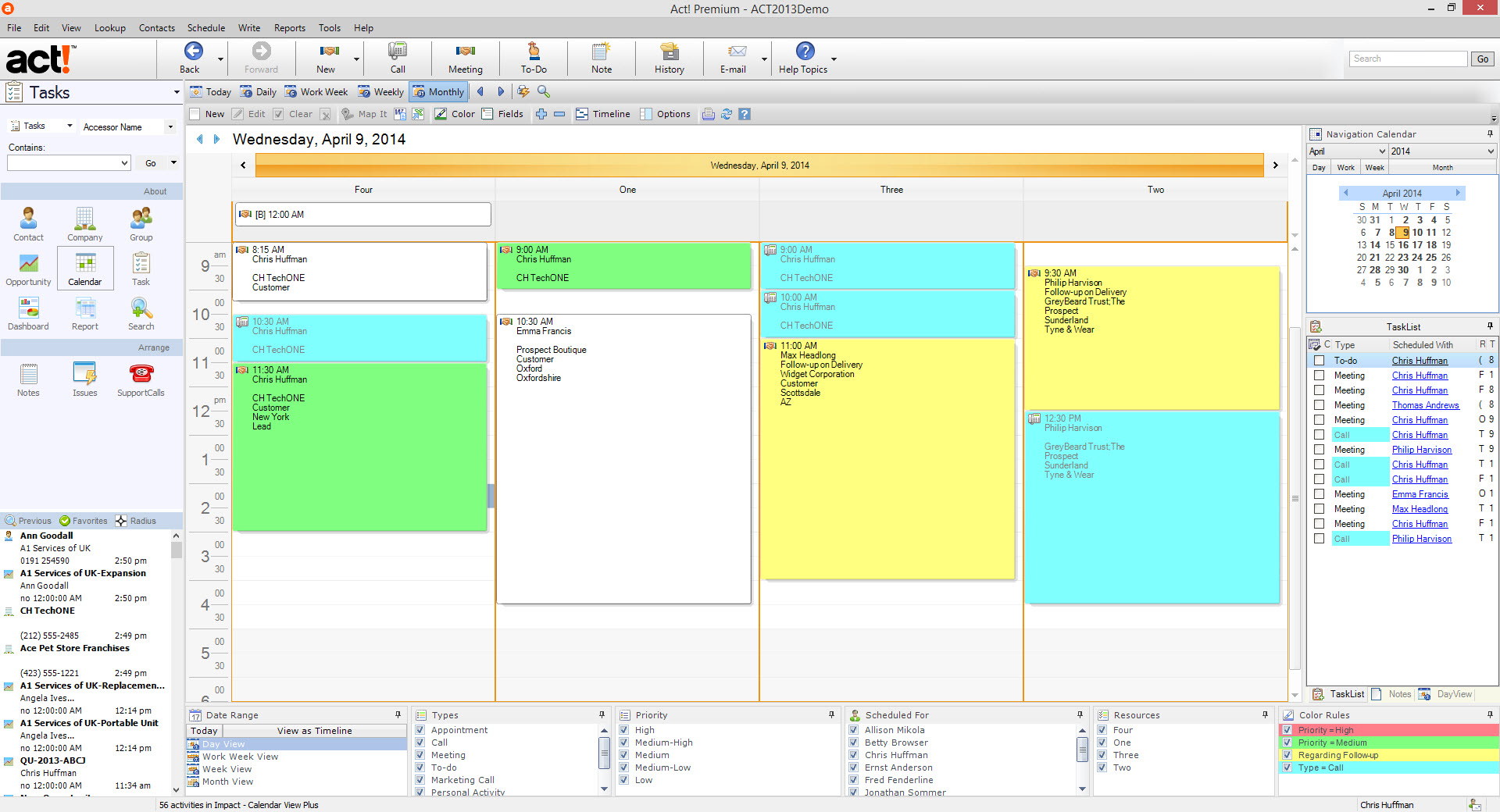Click the refresh icon in calendar toolbar
This screenshot has width=1500, height=812.
point(727,114)
